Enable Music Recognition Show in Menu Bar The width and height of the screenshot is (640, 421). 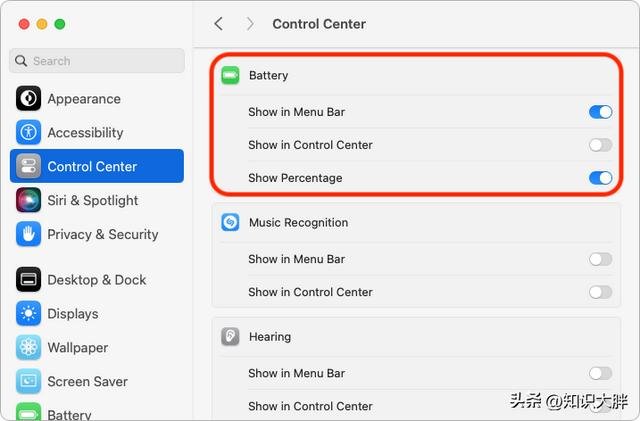600,259
